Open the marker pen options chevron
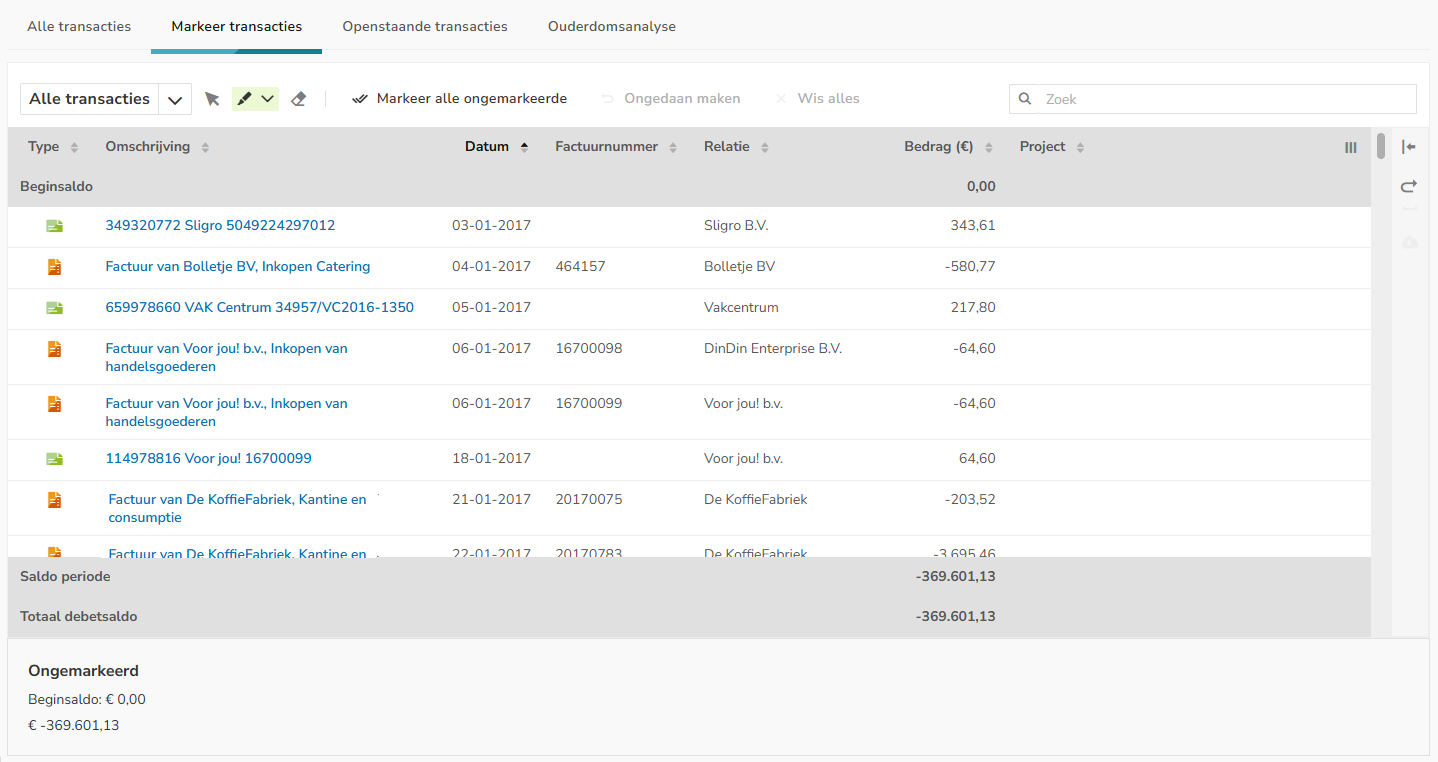The width and height of the screenshot is (1438, 762). pos(268,99)
